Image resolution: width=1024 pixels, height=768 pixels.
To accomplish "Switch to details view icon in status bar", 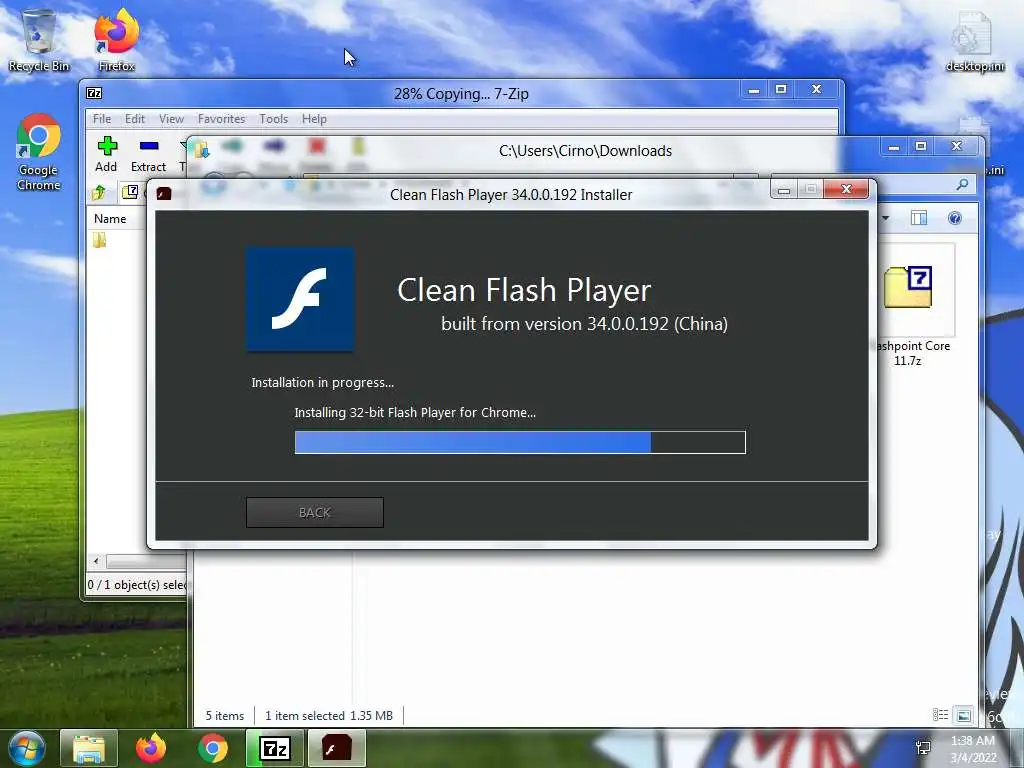I will click(940, 715).
